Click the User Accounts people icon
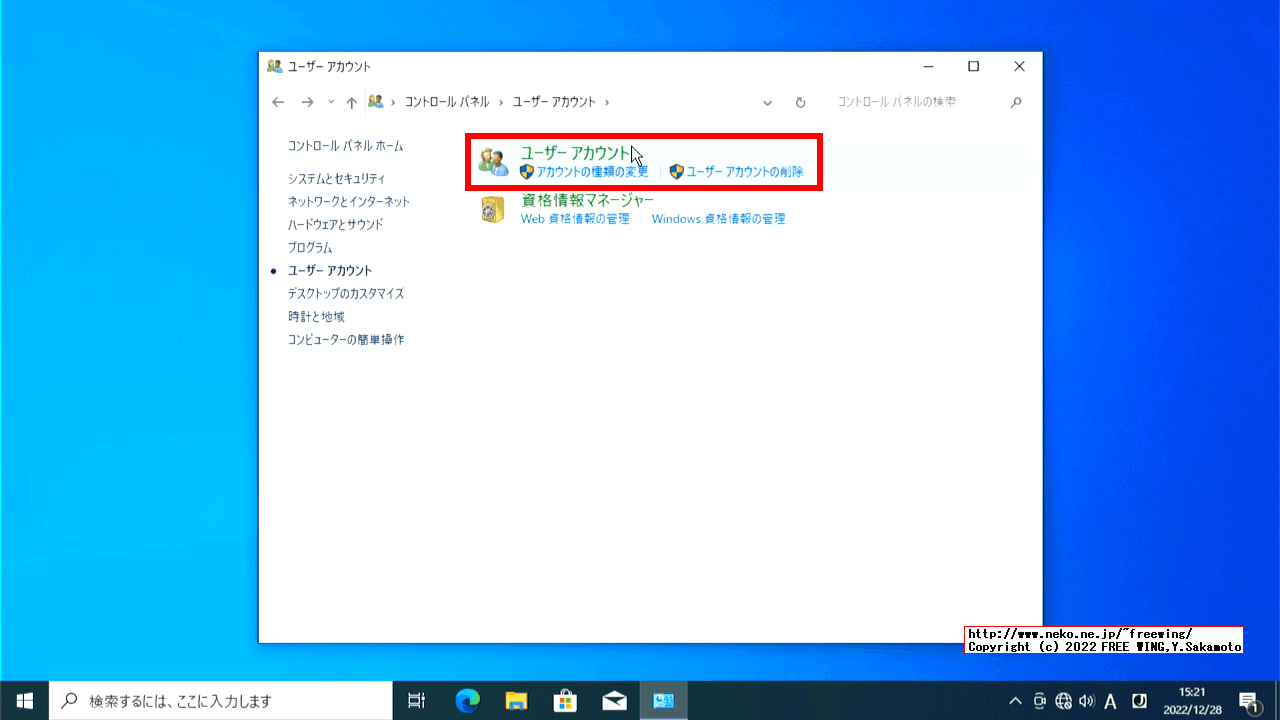The height and width of the screenshot is (720, 1280). pyautogui.click(x=493, y=160)
